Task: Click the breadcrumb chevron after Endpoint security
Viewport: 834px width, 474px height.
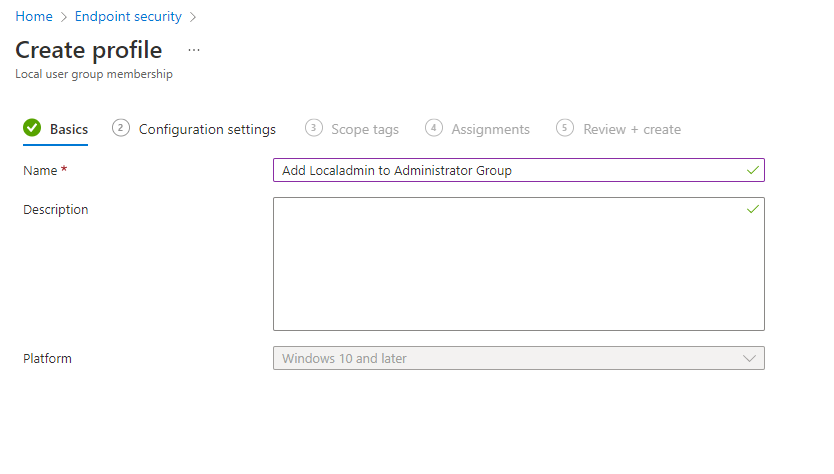Action: tap(193, 17)
